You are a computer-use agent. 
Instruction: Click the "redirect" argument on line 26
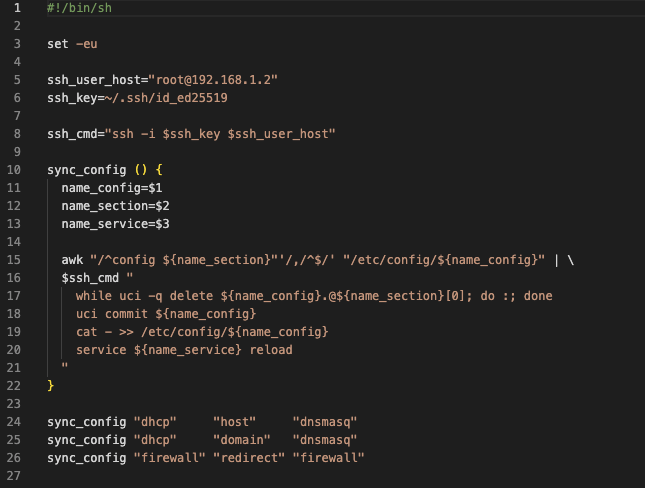click(249, 458)
